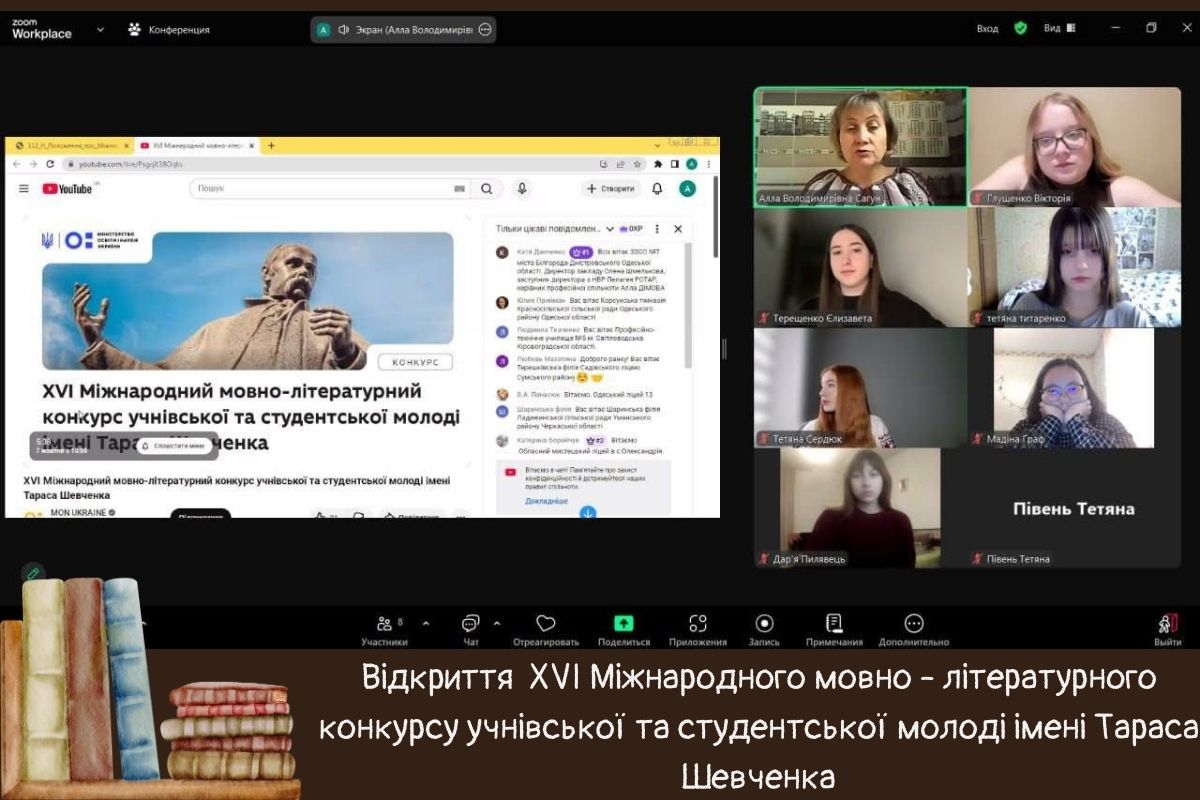Open the shared screen options ellipsis

coord(485,29)
